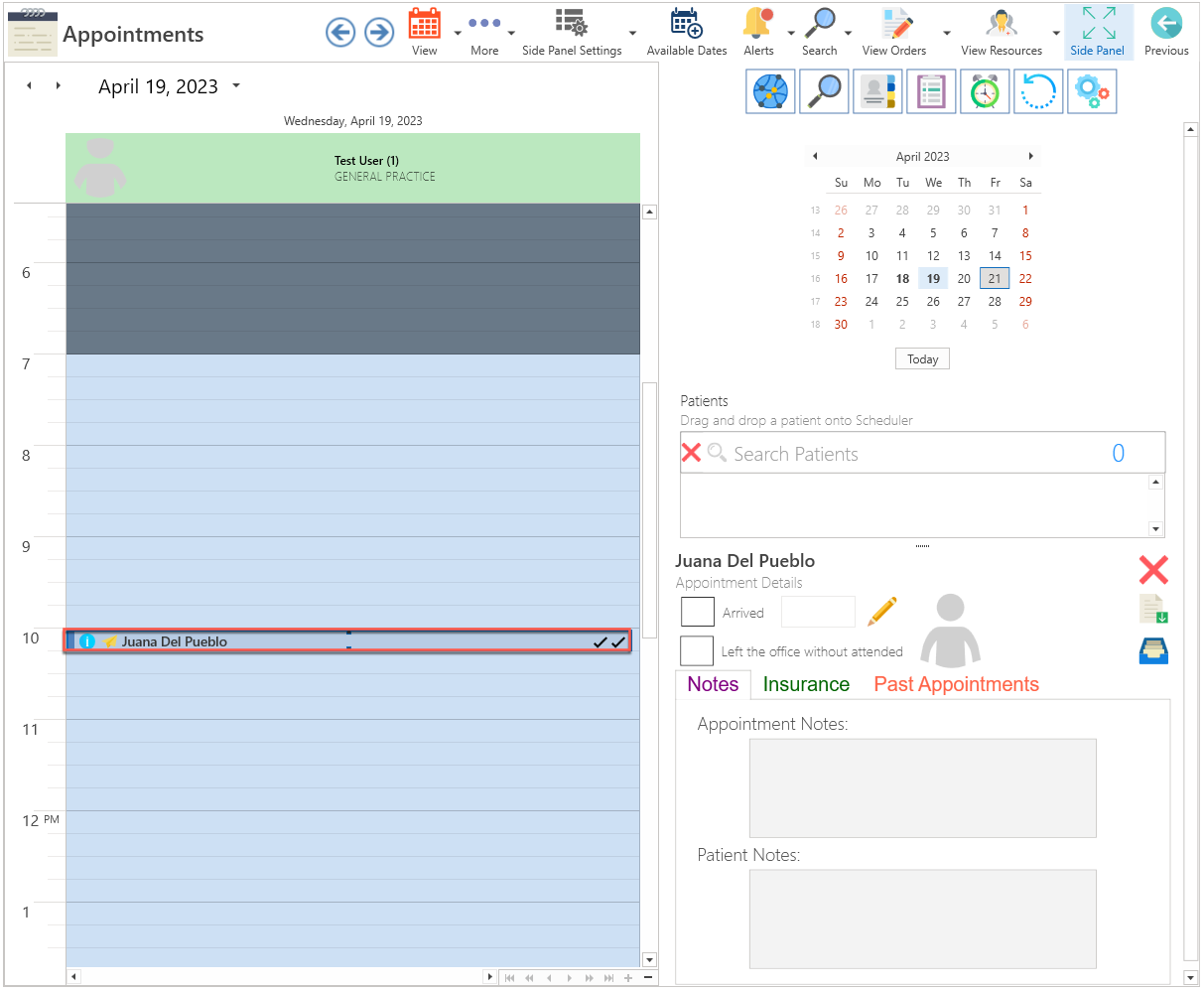Screen dimensions: 1204x991
Task: Go to previous month in mini calendar
Action: (x=815, y=156)
